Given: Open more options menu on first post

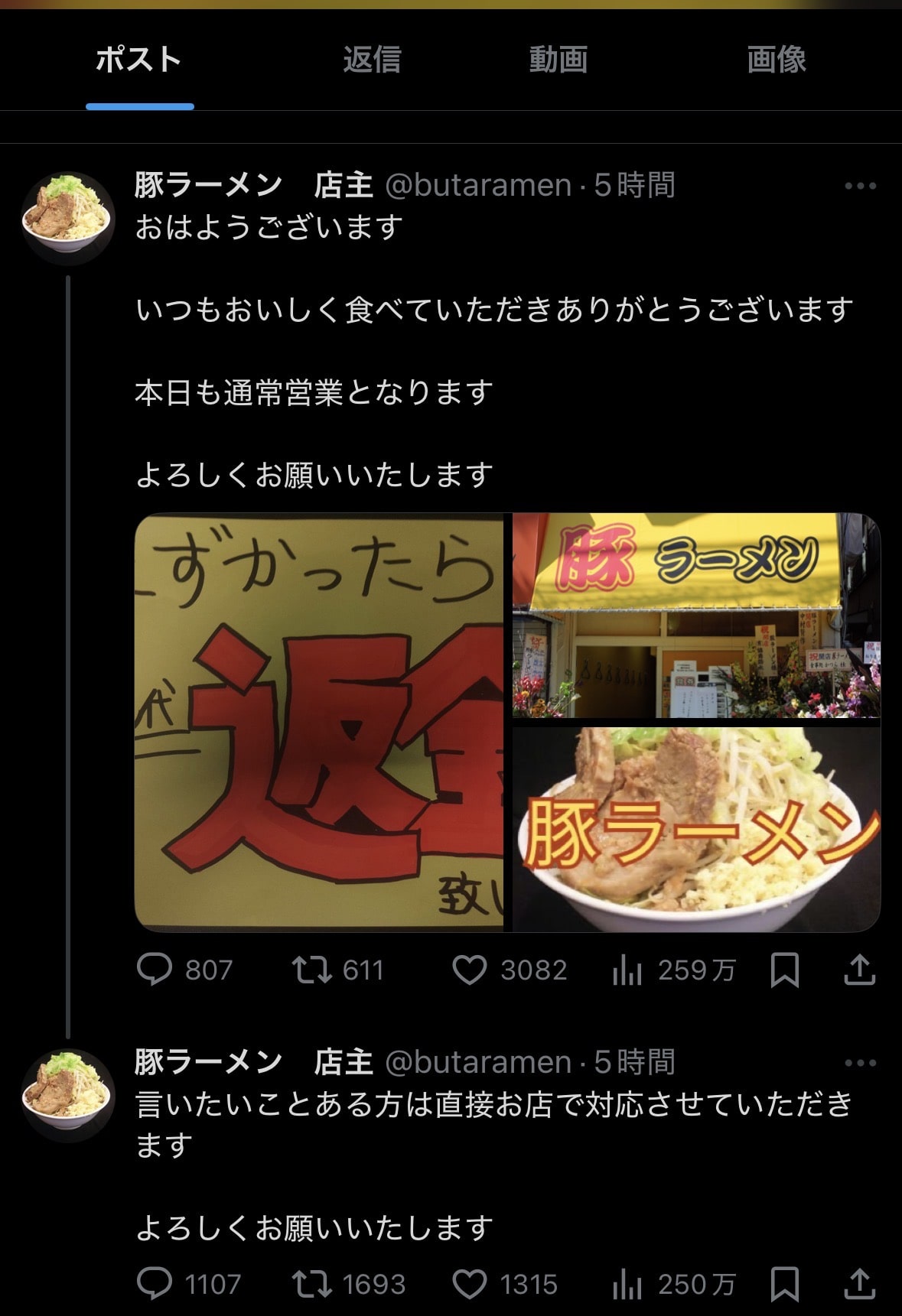Looking at the screenshot, I should point(861,186).
